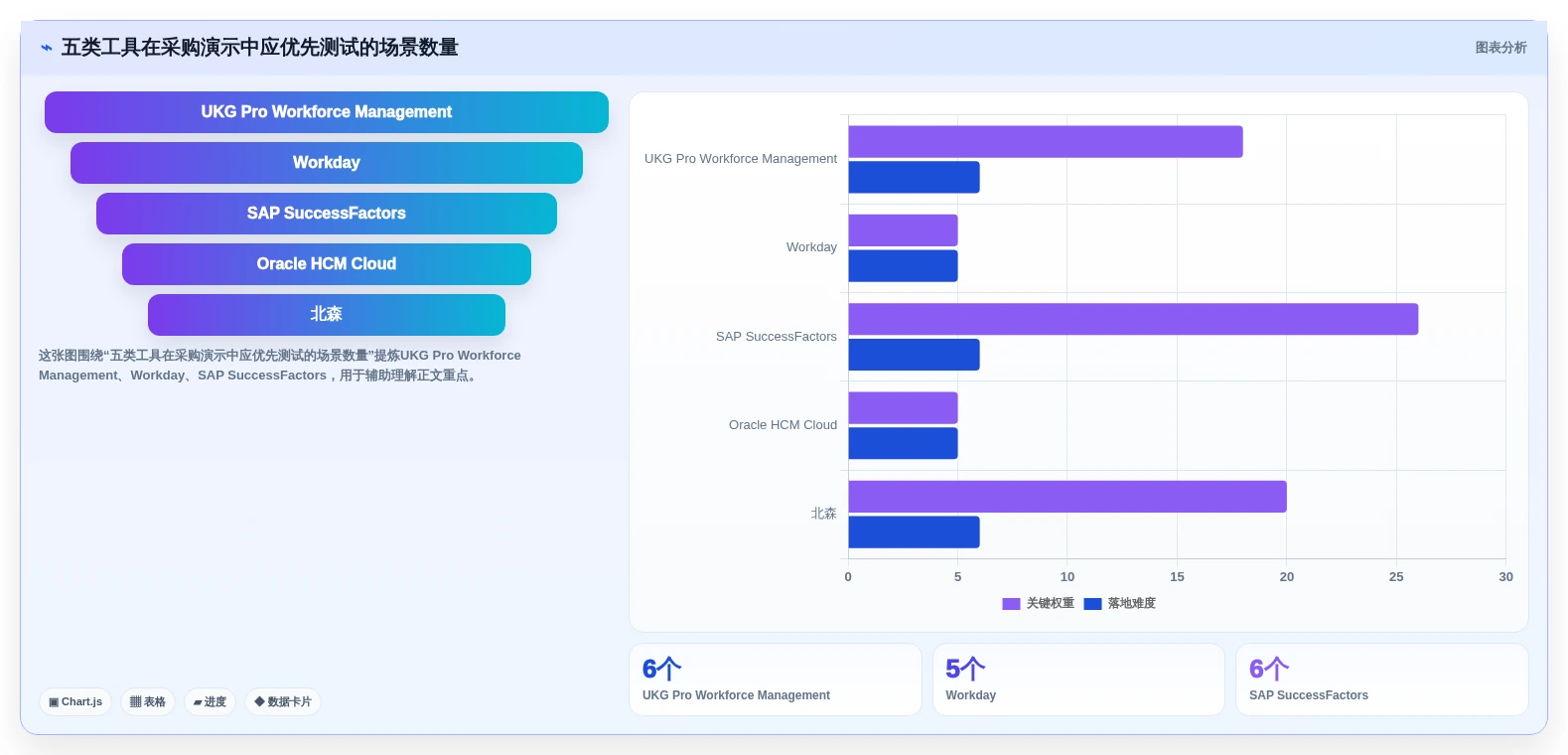Viewport: 1568px width, 755px height.
Task: Open the 图表分析 label
Action: coord(1500,48)
